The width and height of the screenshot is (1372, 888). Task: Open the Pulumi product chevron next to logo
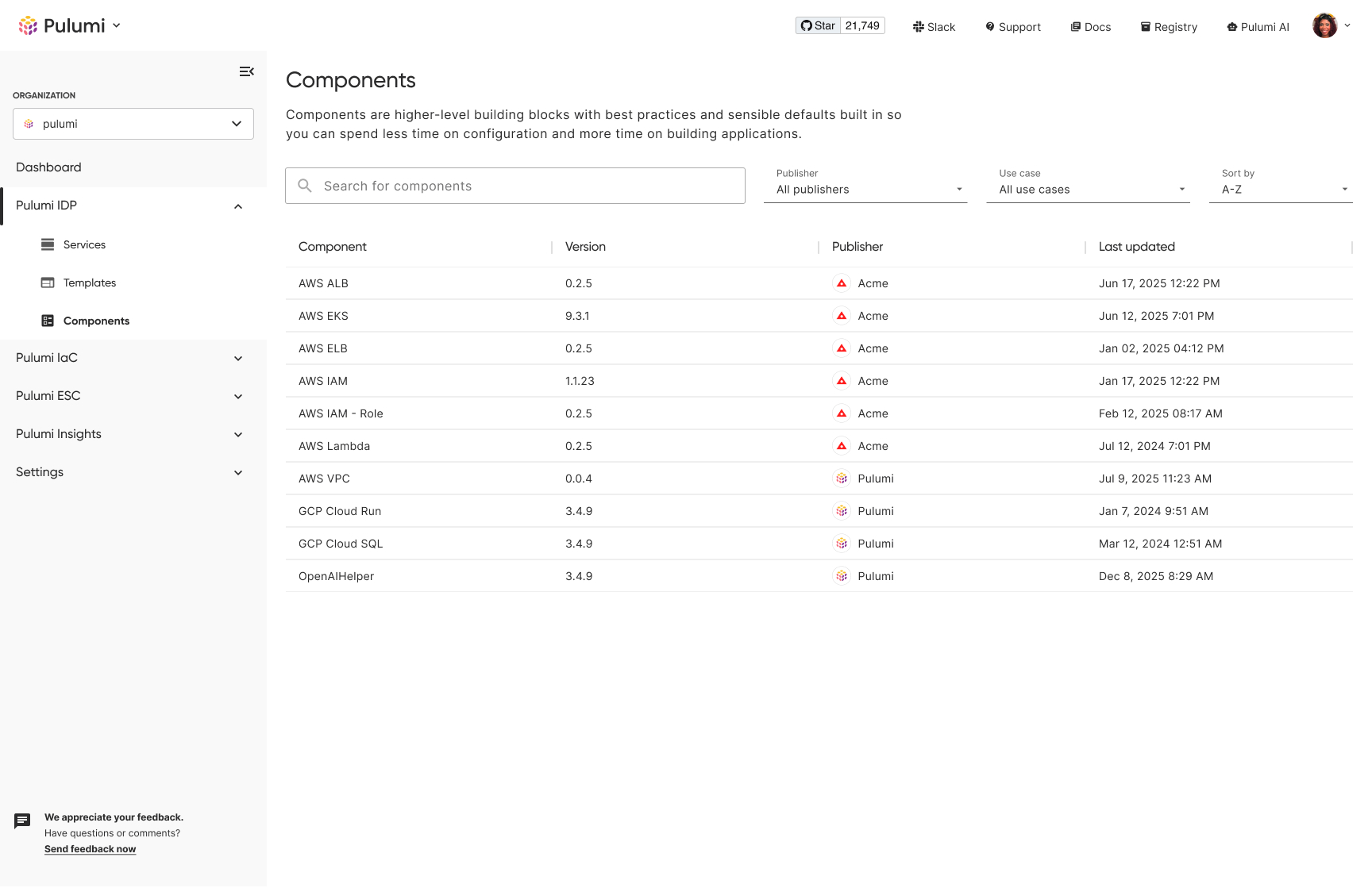click(x=117, y=25)
